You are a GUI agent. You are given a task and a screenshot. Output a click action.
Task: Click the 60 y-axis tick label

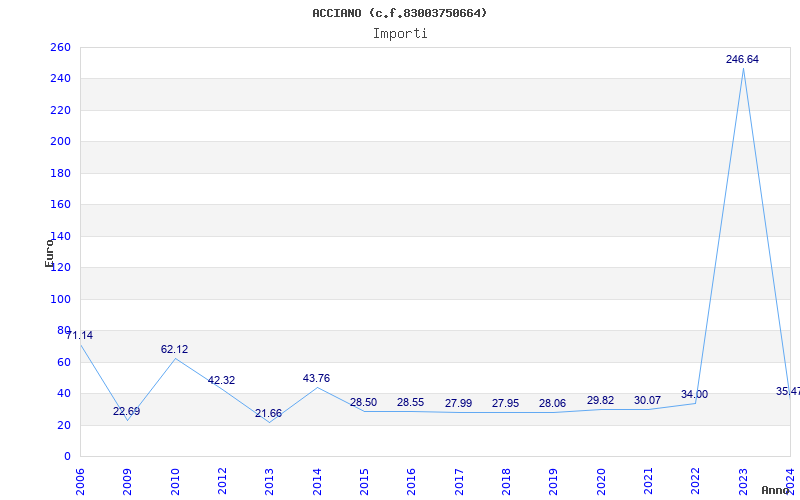(x=63, y=362)
